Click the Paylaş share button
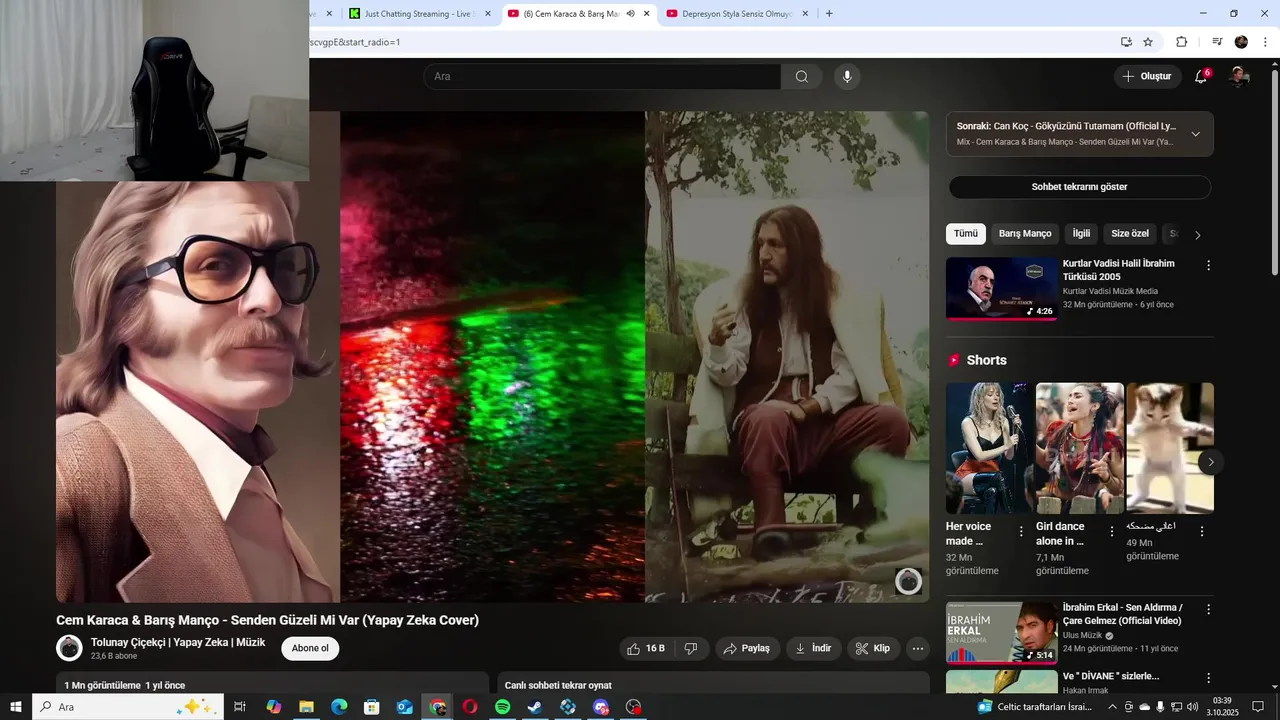 [746, 649]
